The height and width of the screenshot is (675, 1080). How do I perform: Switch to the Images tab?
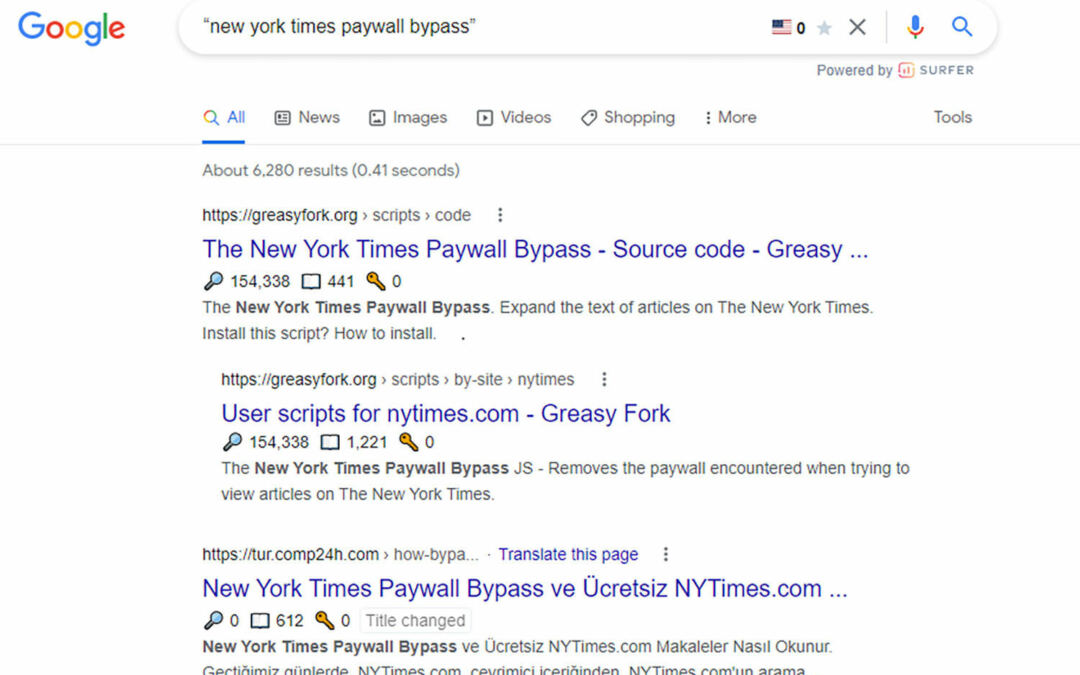[x=407, y=117]
